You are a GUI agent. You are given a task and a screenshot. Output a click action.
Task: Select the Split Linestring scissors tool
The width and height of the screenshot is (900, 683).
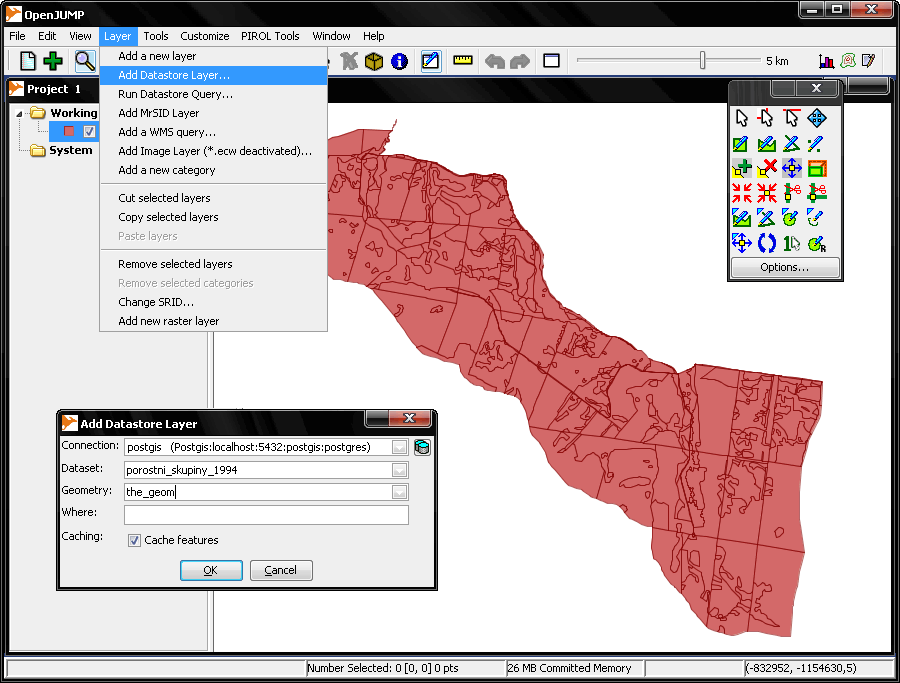(x=792, y=193)
